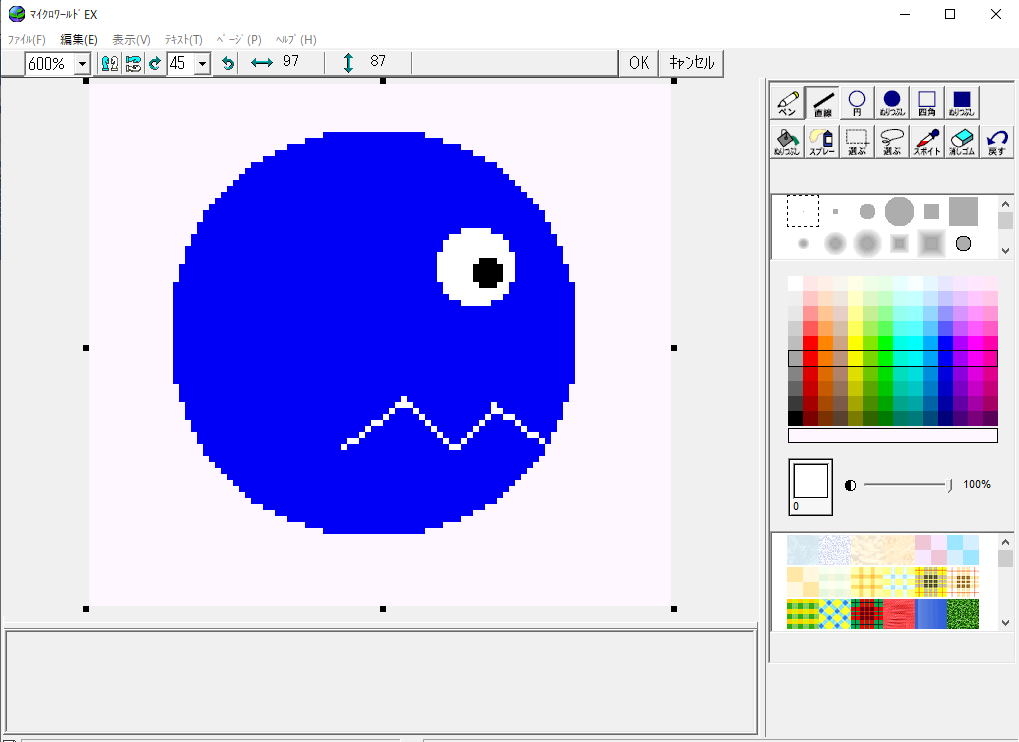Viewport: 1019px width, 742px height.
Task: Choose the largest solid round brush
Action: coord(899,211)
